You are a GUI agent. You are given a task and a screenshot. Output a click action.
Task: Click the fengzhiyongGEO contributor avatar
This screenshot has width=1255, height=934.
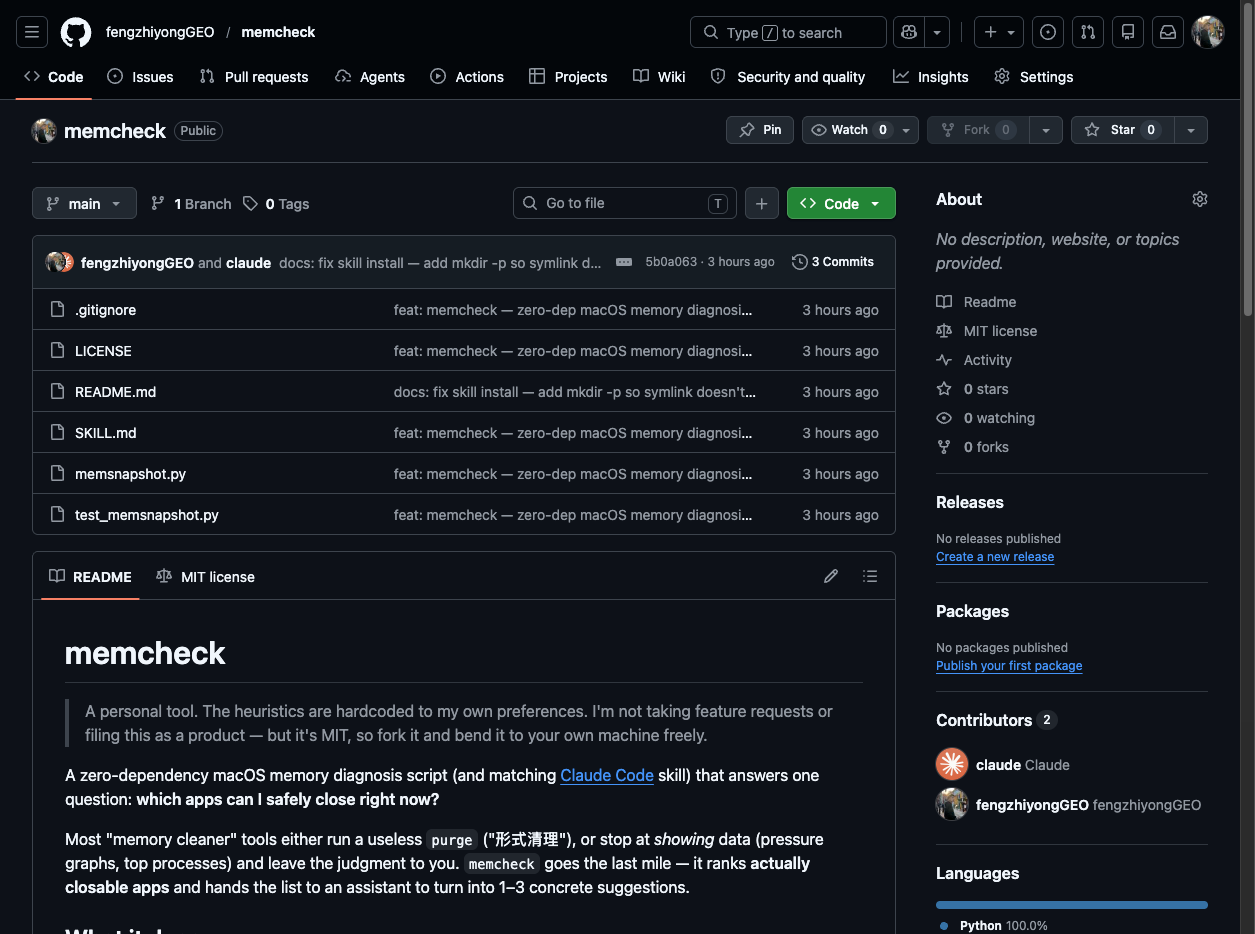(952, 804)
